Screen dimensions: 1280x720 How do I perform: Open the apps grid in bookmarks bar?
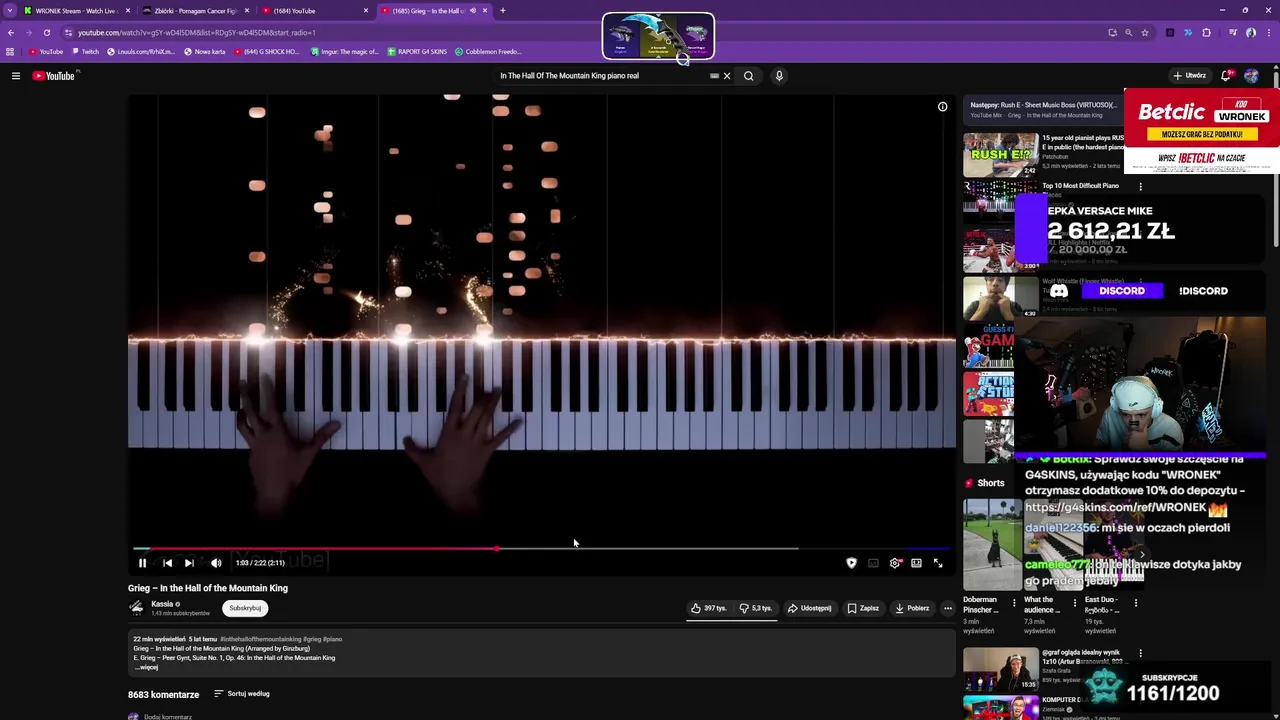coord(10,52)
